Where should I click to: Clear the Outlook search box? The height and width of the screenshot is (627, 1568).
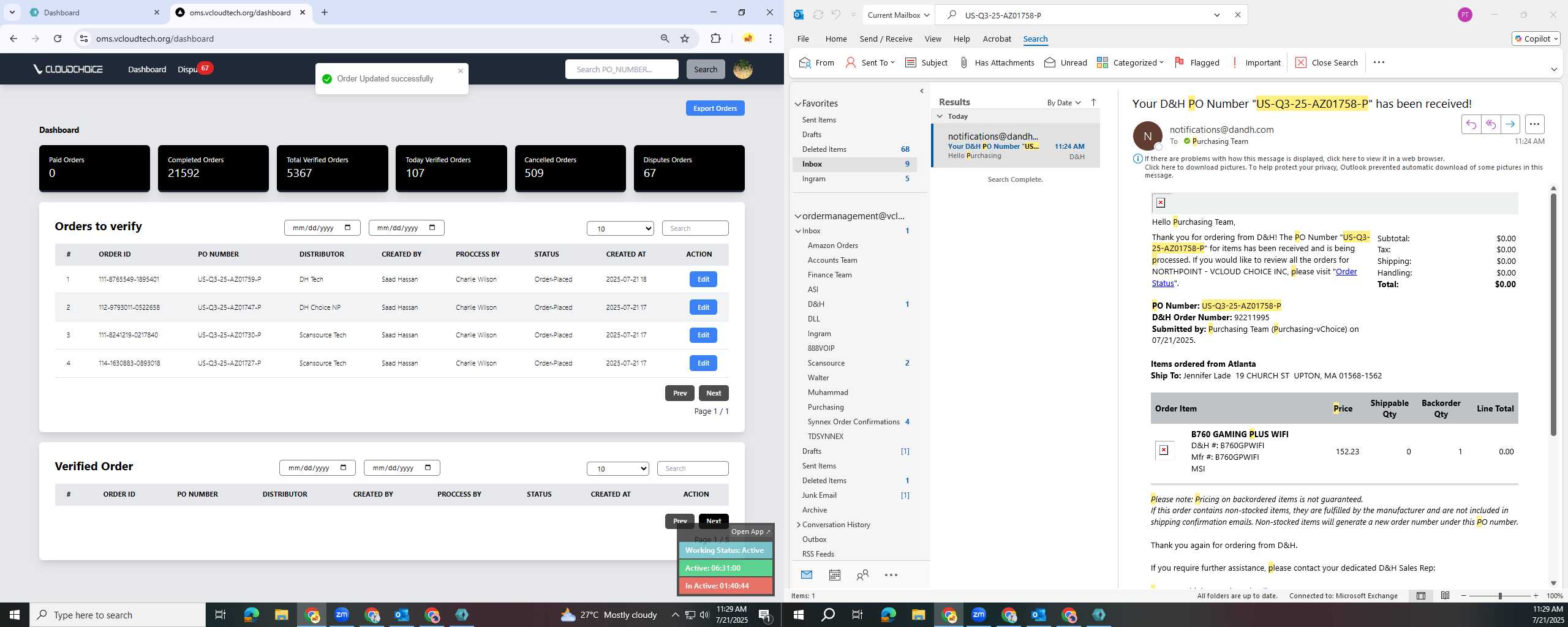pos(1237,15)
